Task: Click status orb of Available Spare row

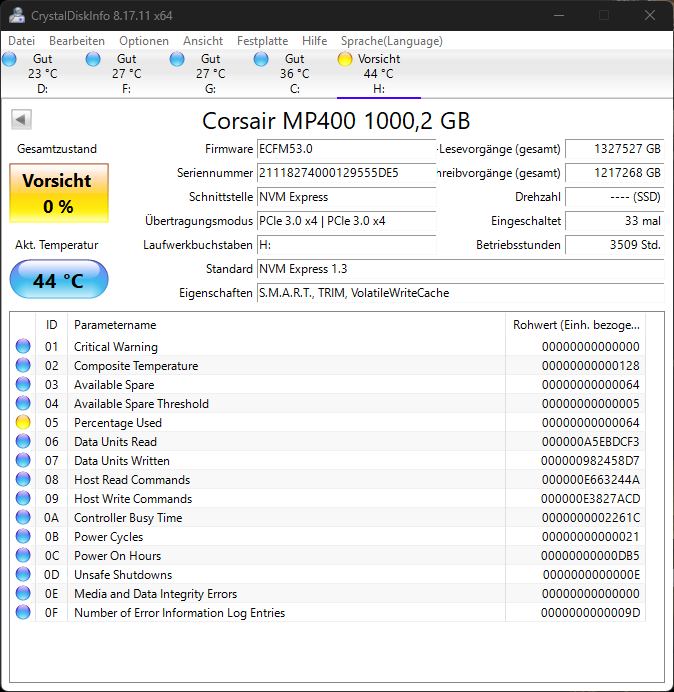Action: click(23, 384)
